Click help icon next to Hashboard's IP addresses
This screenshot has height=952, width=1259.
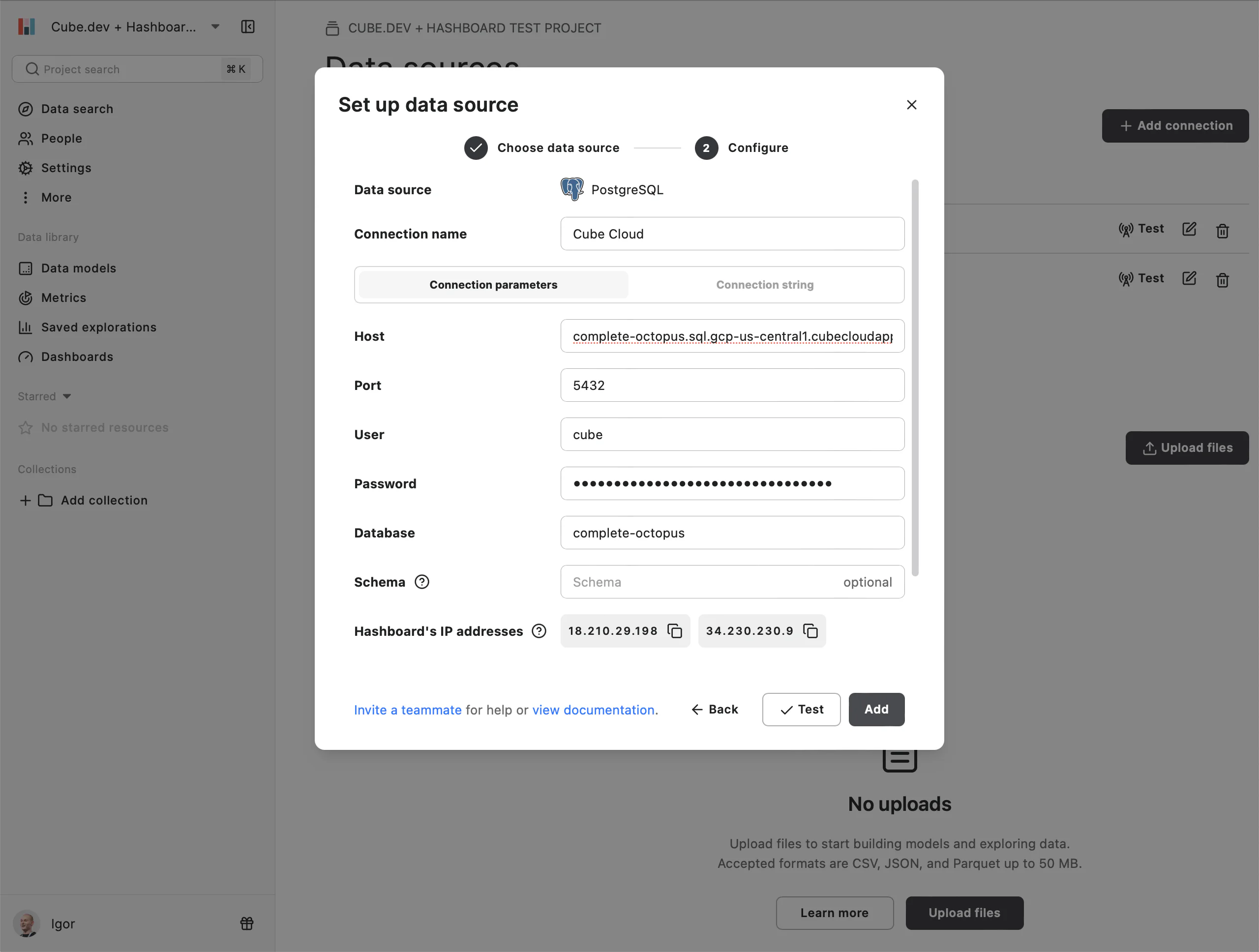(539, 630)
